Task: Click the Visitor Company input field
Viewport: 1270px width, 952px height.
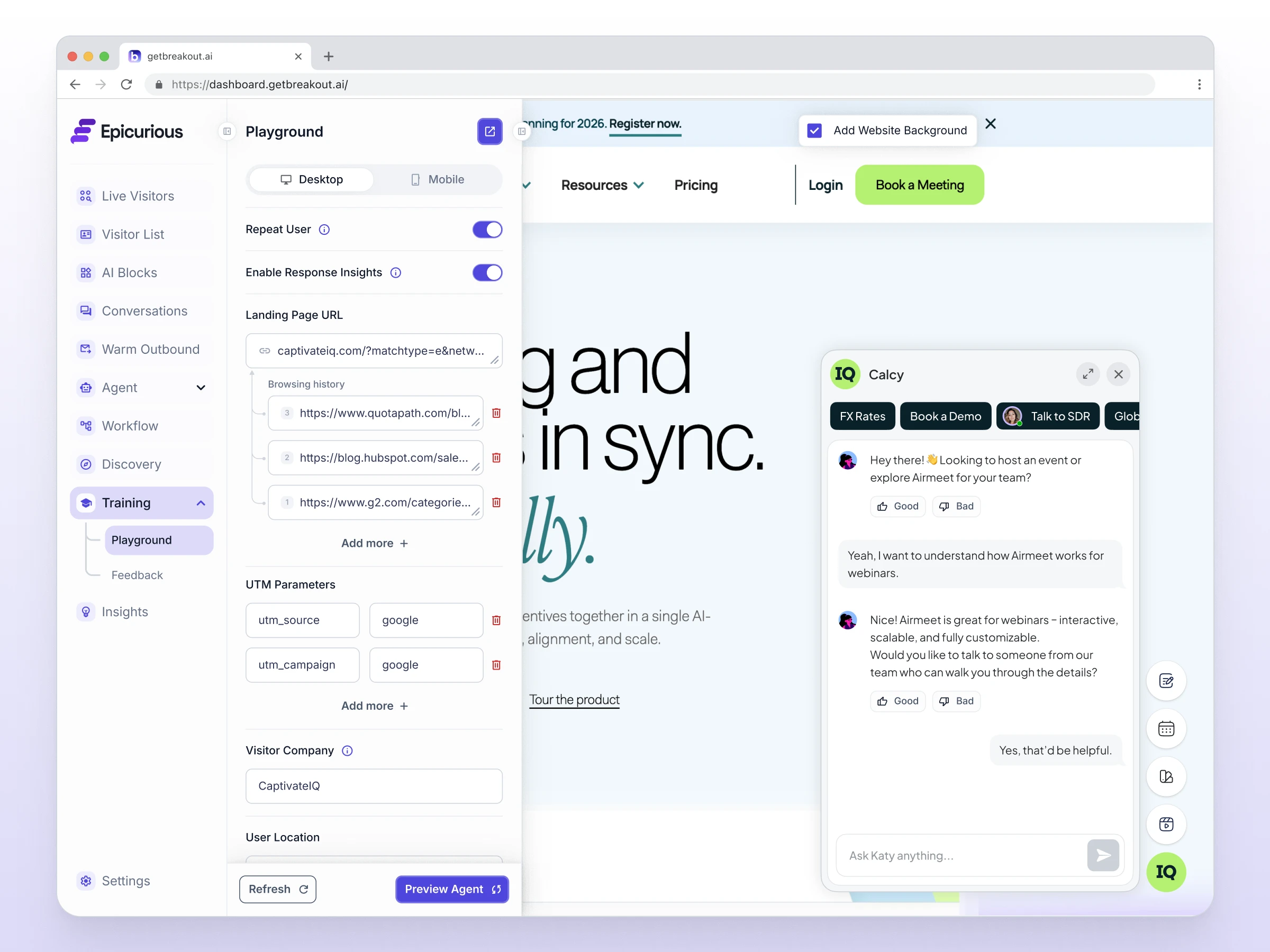Action: [374, 785]
